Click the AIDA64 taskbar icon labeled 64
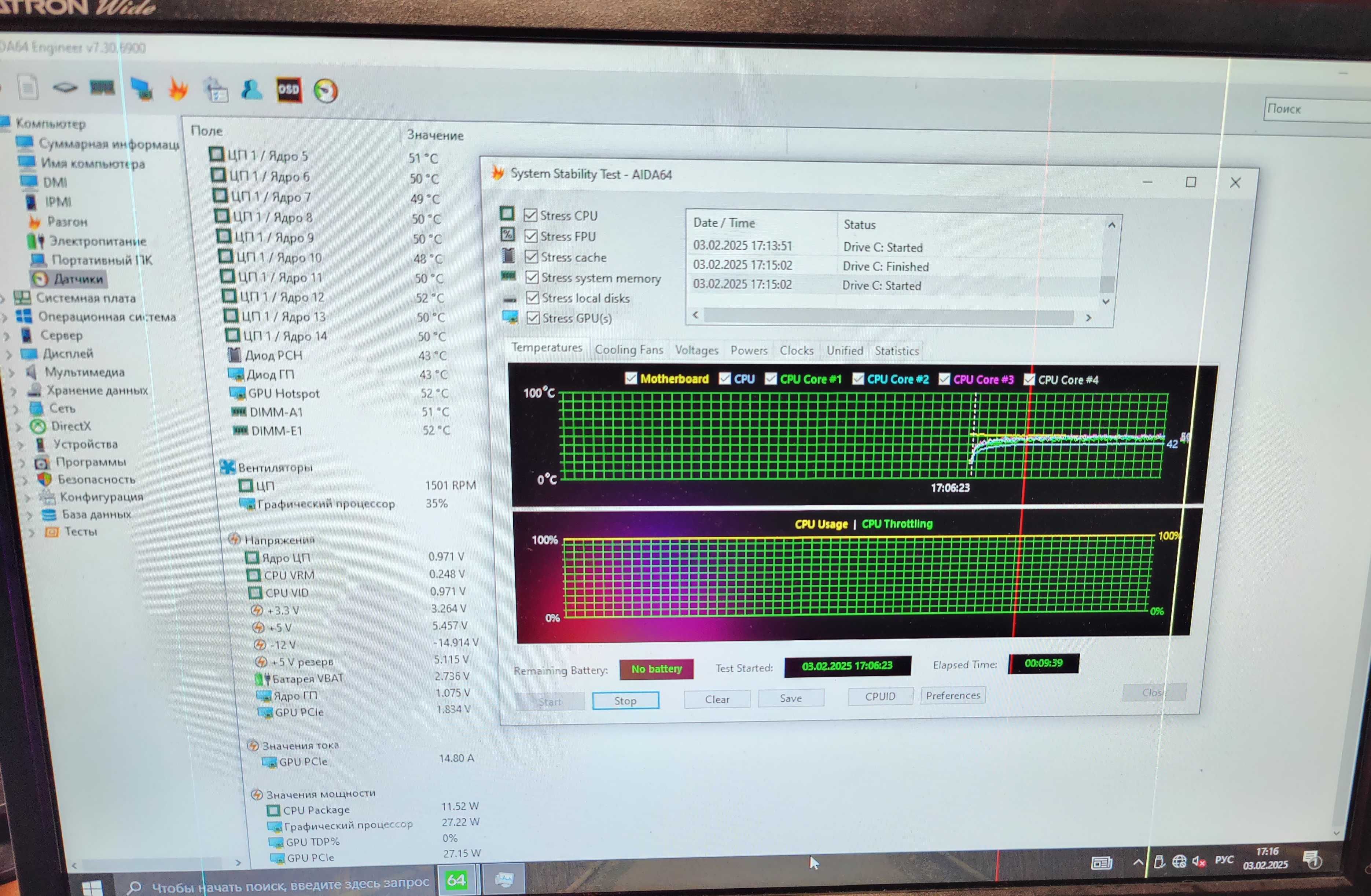 click(x=456, y=880)
